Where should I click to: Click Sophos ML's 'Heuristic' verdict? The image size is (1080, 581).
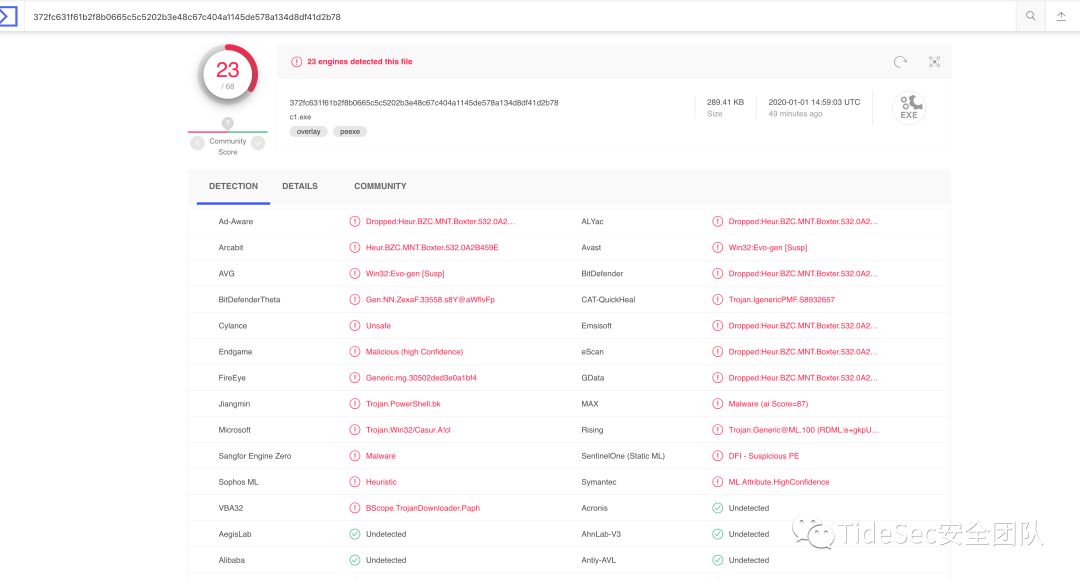coord(381,482)
